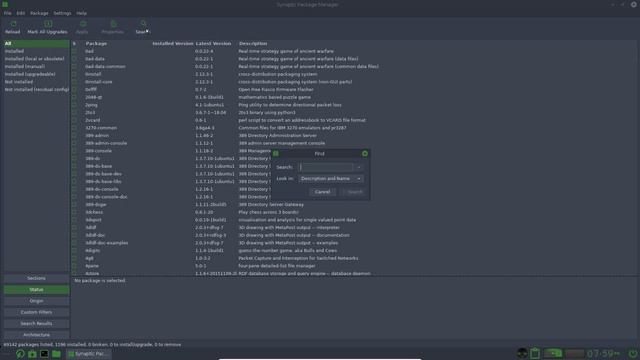The image size is (640, 360).
Task: Toggle the status box for 2ping
Action: pos(74,105)
